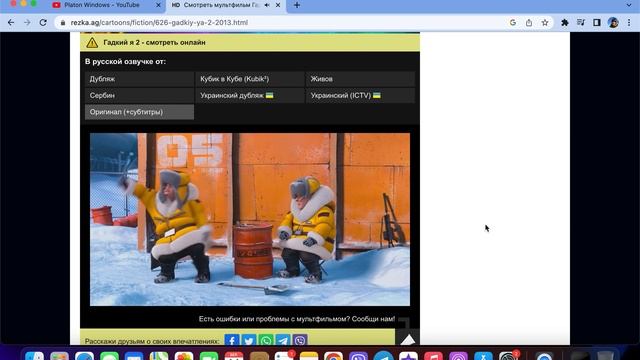Open the Chrome extensions puzzle icon
This screenshot has height=360, width=640.
coord(564,23)
